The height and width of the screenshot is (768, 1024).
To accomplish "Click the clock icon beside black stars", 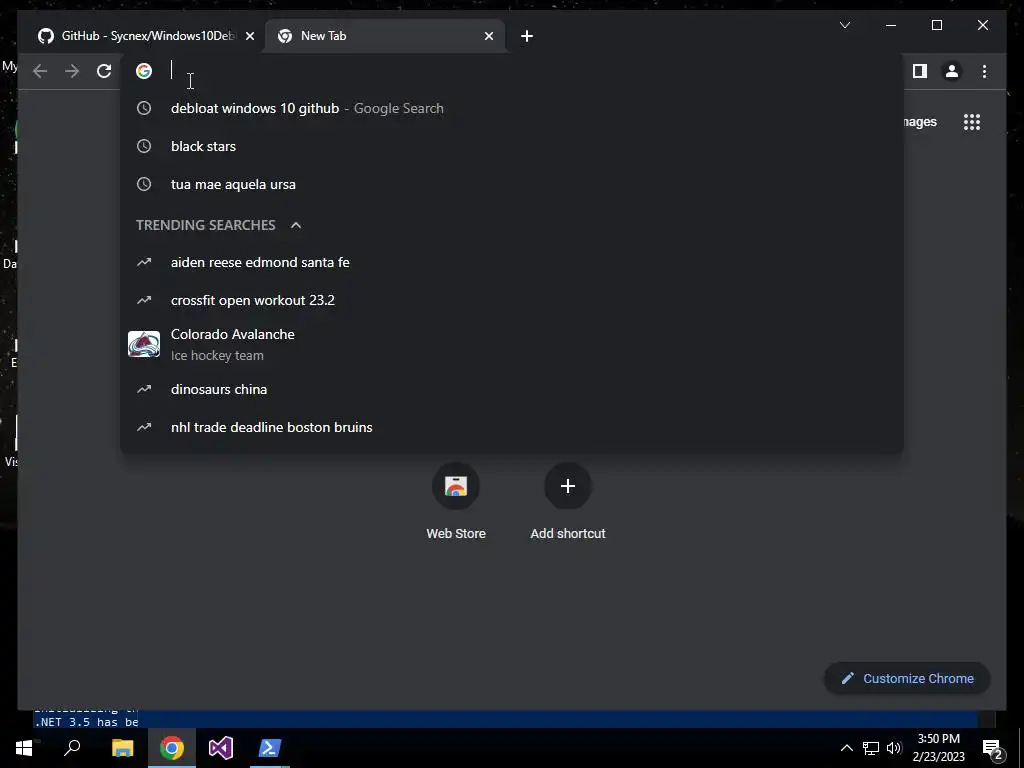I will (144, 146).
